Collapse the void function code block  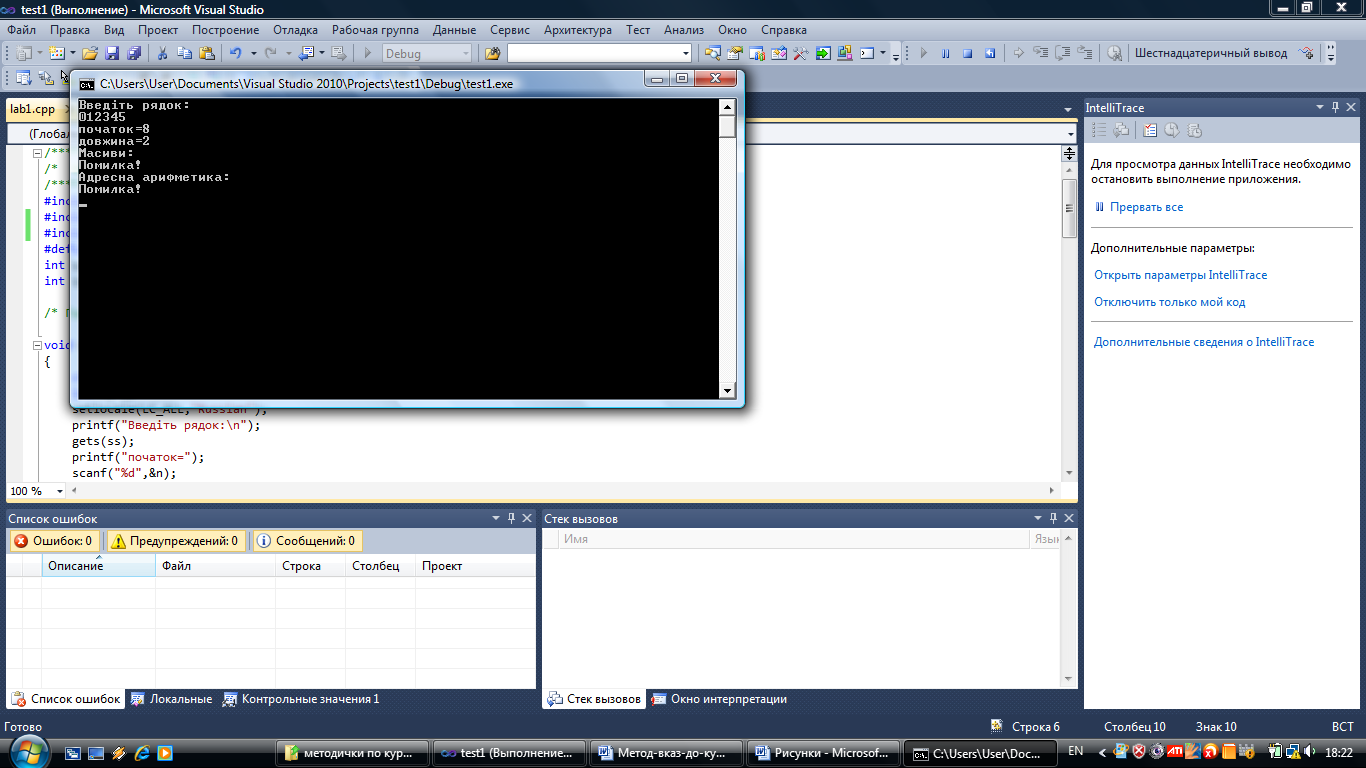coord(37,345)
